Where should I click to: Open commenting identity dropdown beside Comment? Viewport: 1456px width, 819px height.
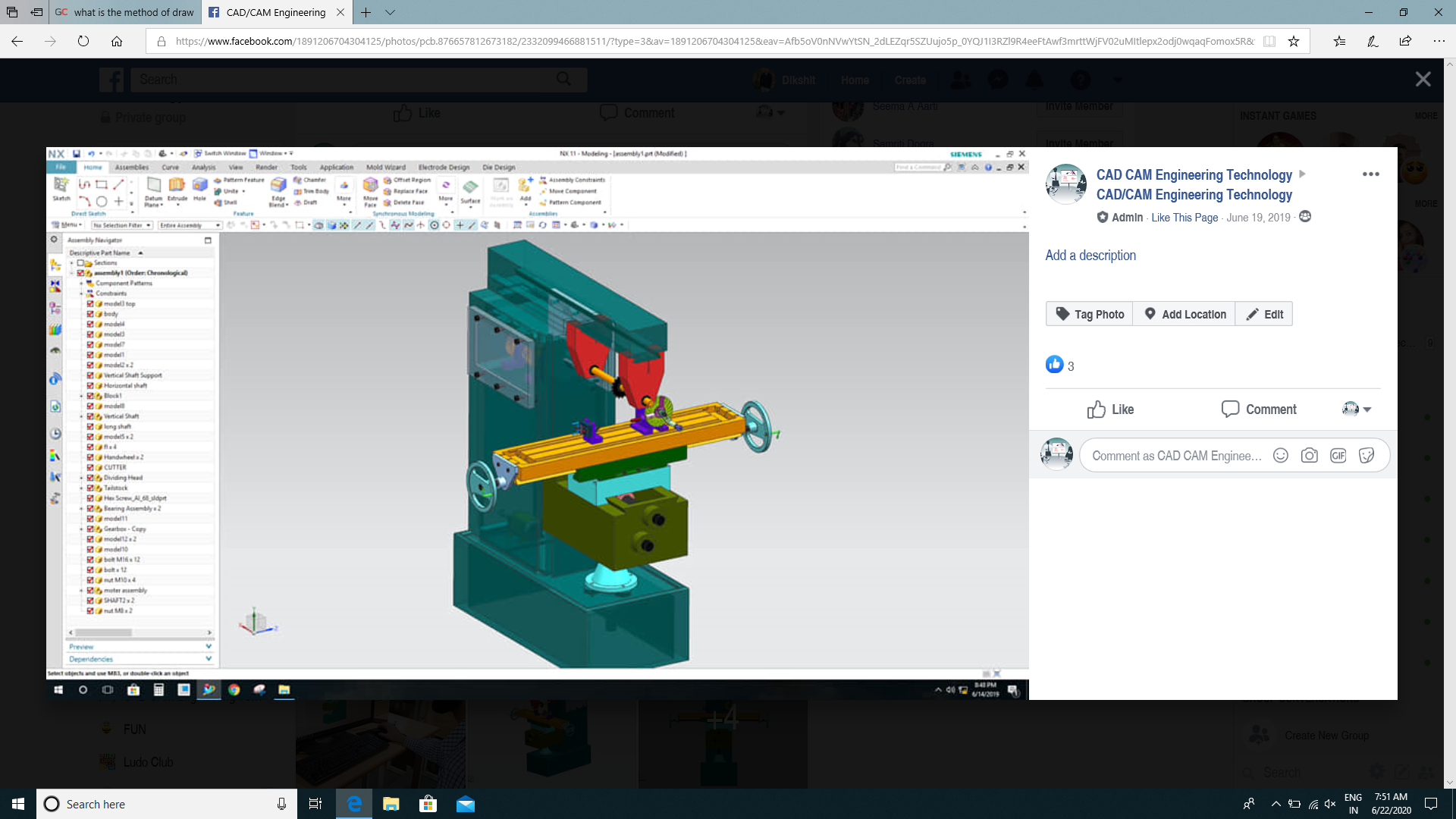pyautogui.click(x=1357, y=409)
